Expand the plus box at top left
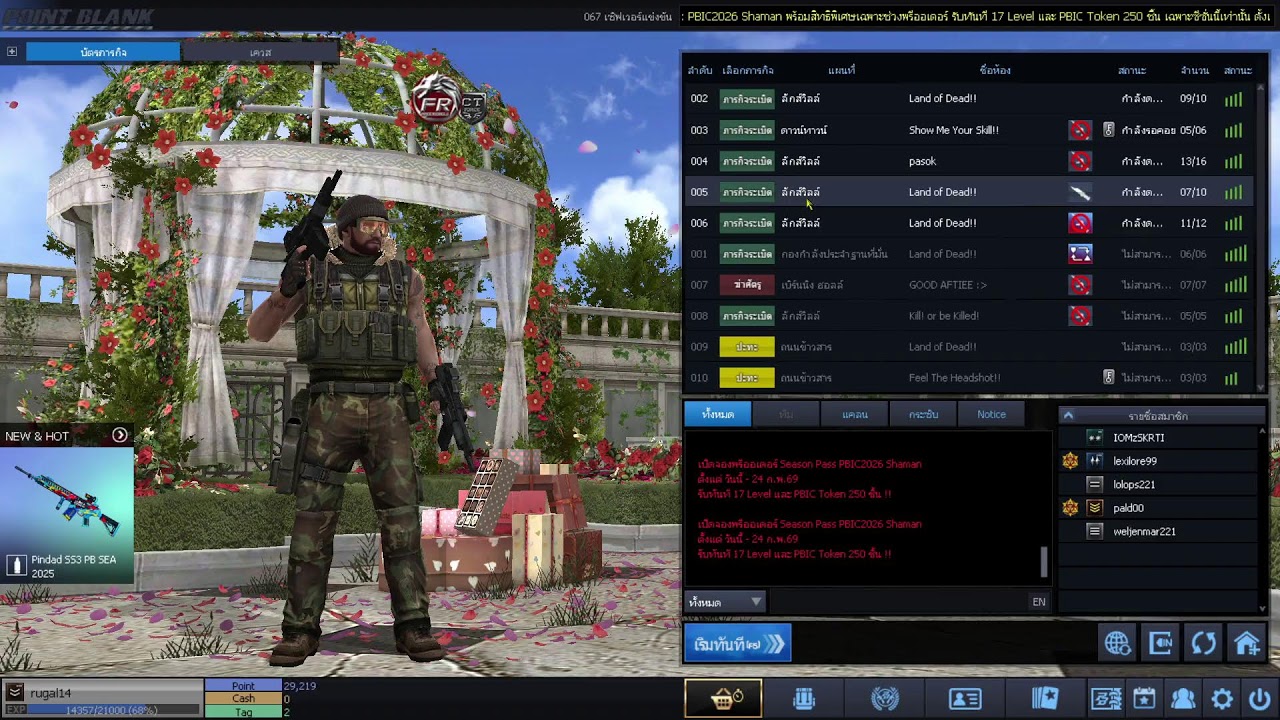Image resolution: width=1280 pixels, height=720 pixels. [x=12, y=52]
